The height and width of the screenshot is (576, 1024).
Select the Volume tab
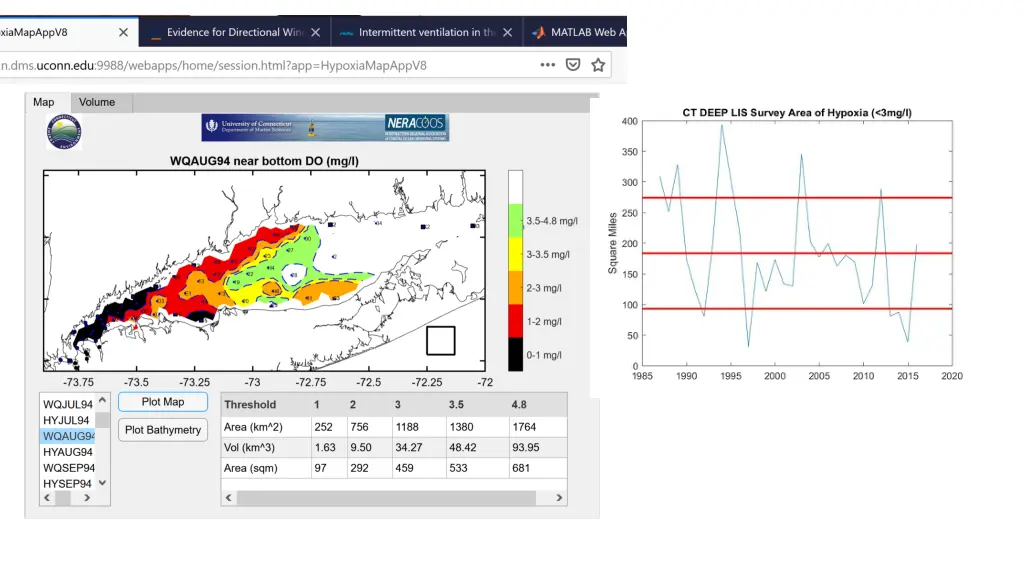[x=97, y=102]
